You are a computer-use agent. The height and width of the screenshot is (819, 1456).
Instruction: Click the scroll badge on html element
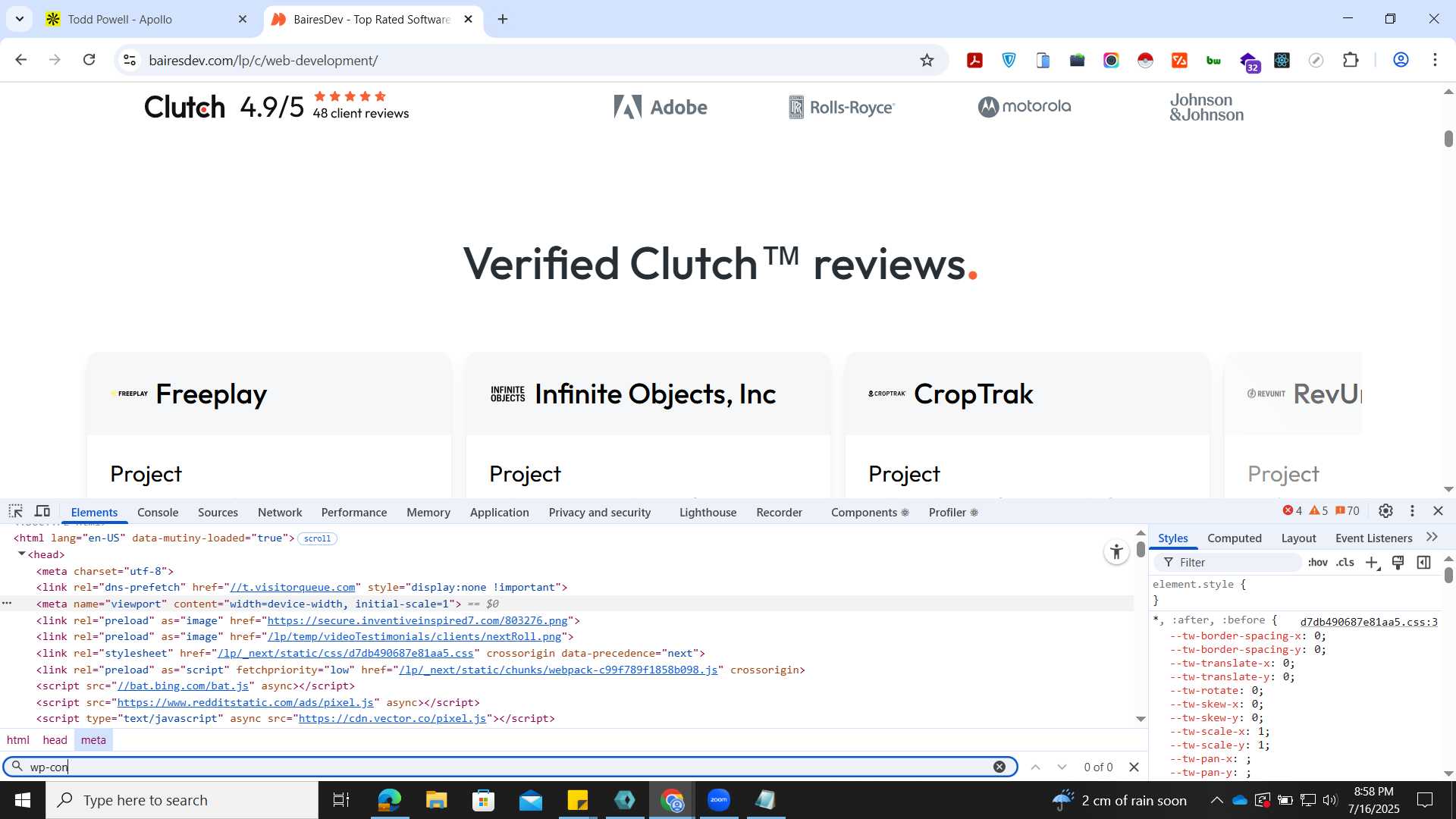click(317, 538)
